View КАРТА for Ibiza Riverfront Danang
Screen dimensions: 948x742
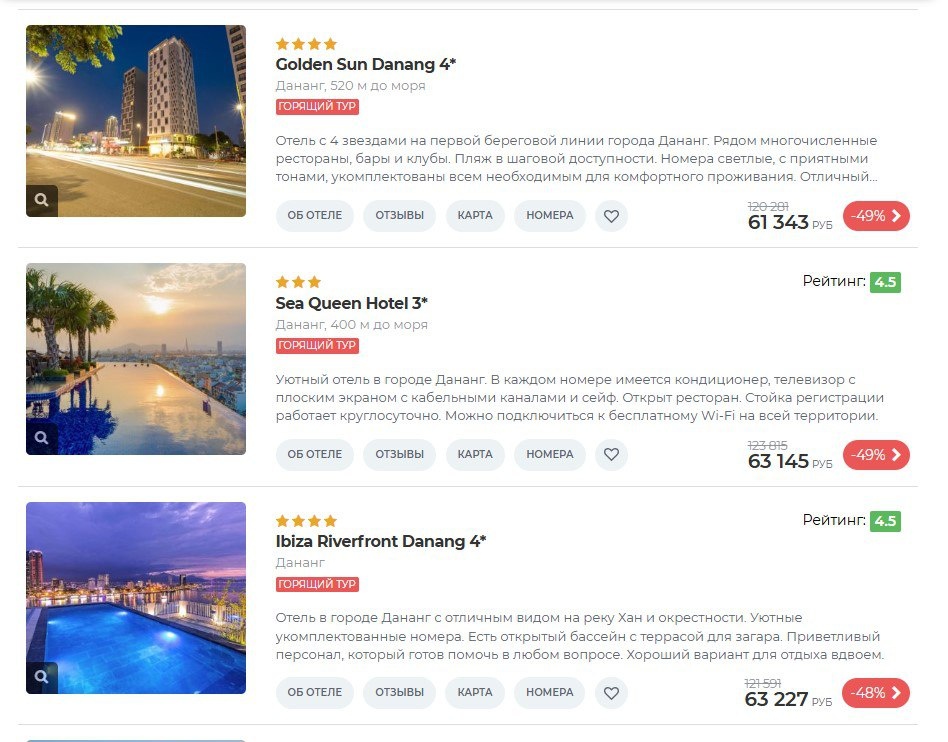click(x=475, y=693)
